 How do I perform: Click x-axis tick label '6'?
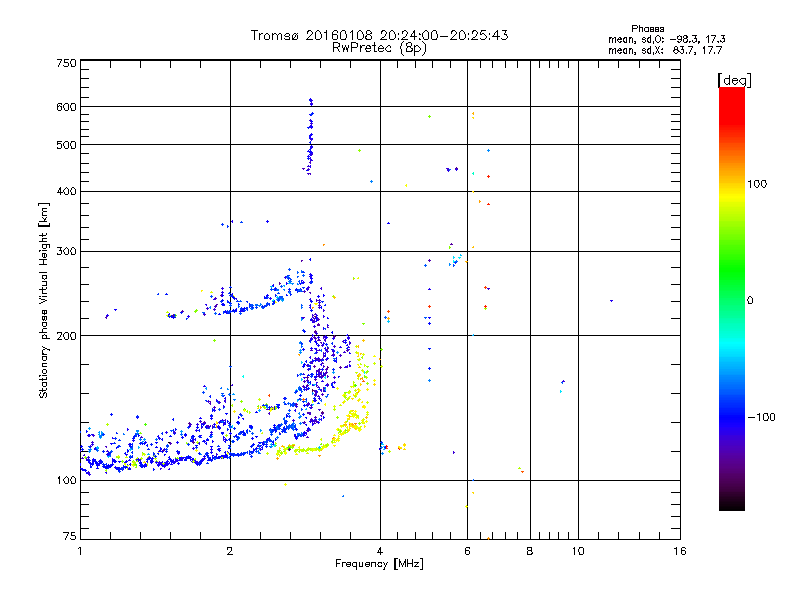click(x=467, y=551)
